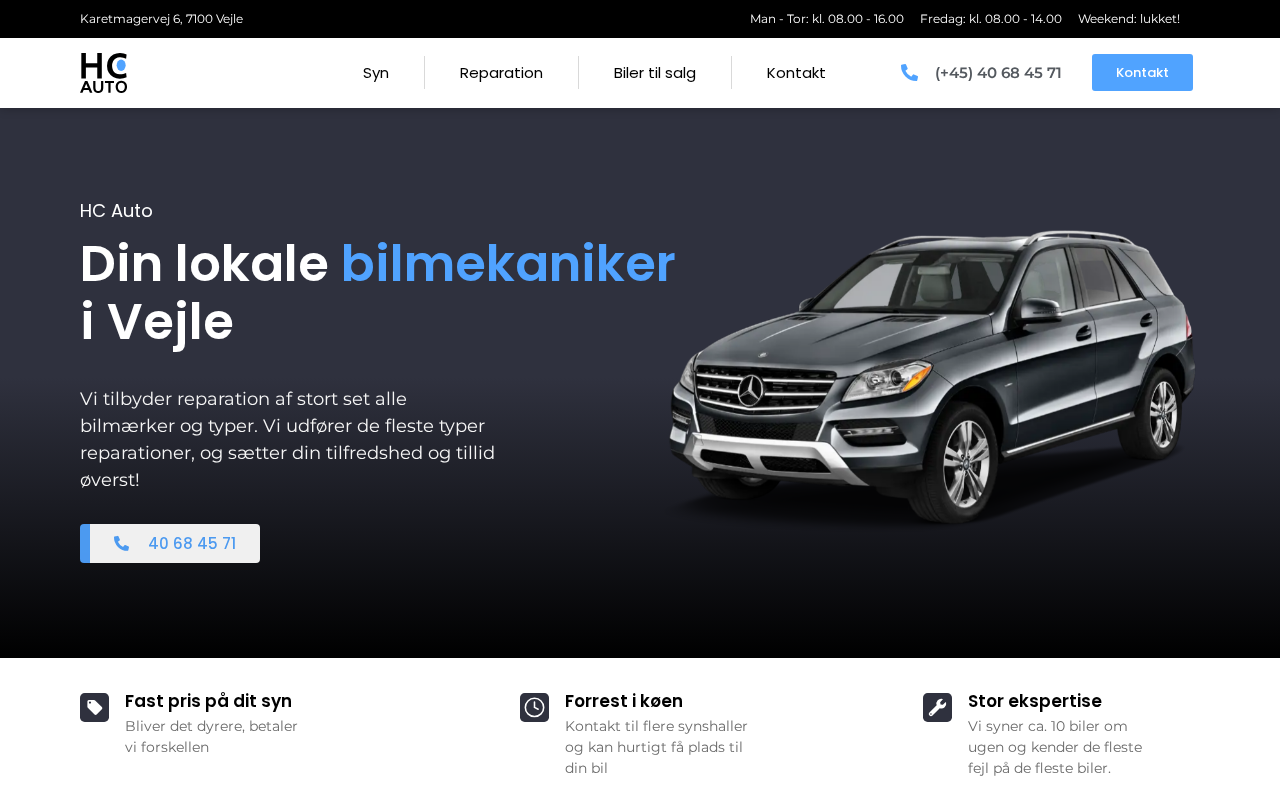Call via the 40 68 45 71 hero button

(170, 543)
